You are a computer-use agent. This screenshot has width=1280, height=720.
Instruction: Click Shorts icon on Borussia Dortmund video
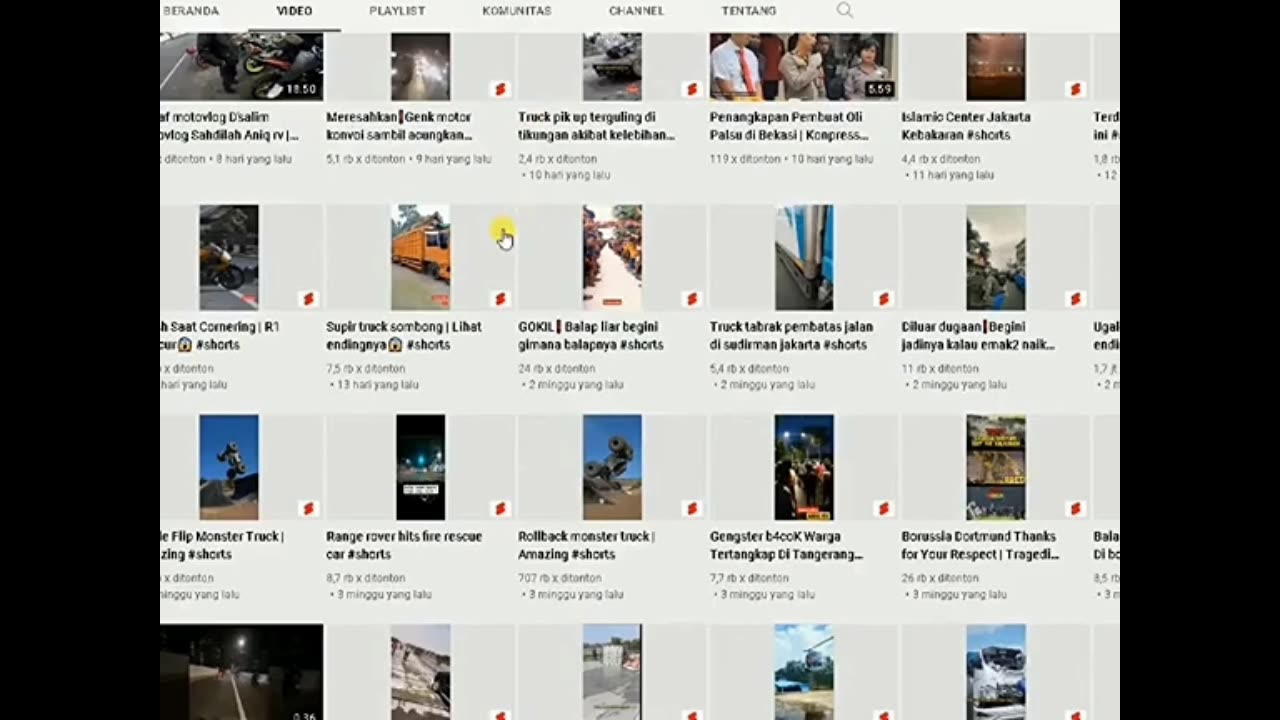click(1075, 509)
